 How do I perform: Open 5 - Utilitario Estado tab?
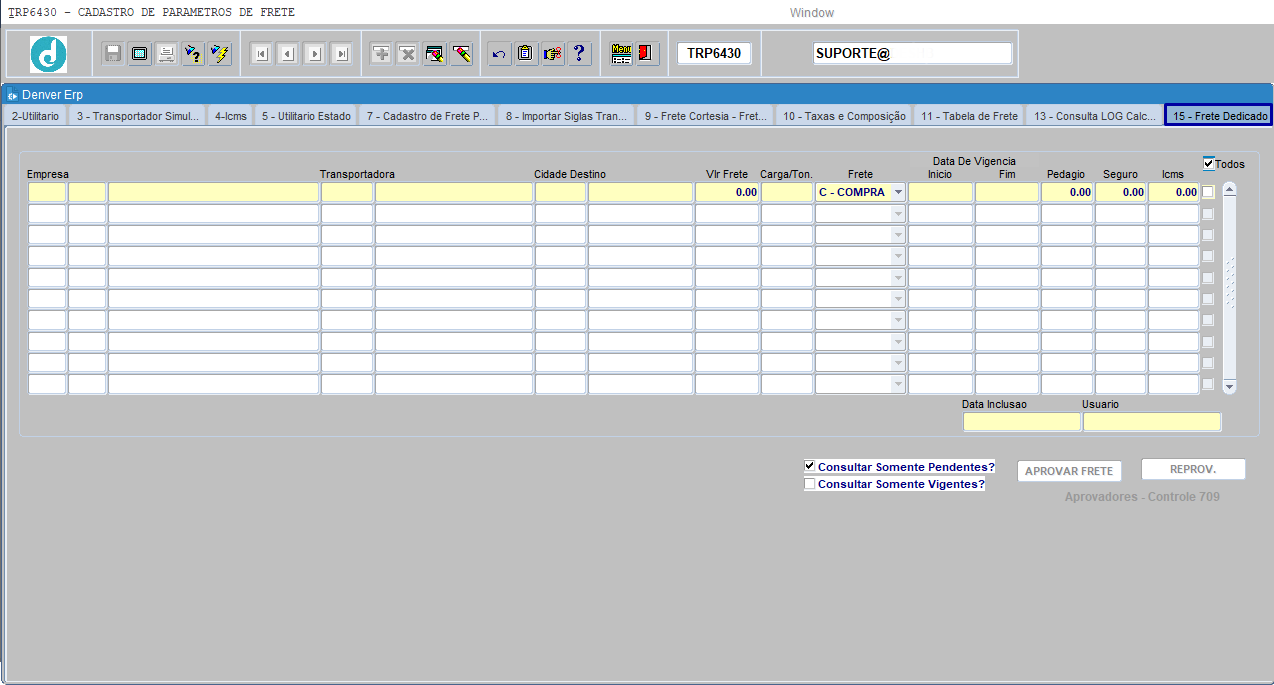[306, 116]
